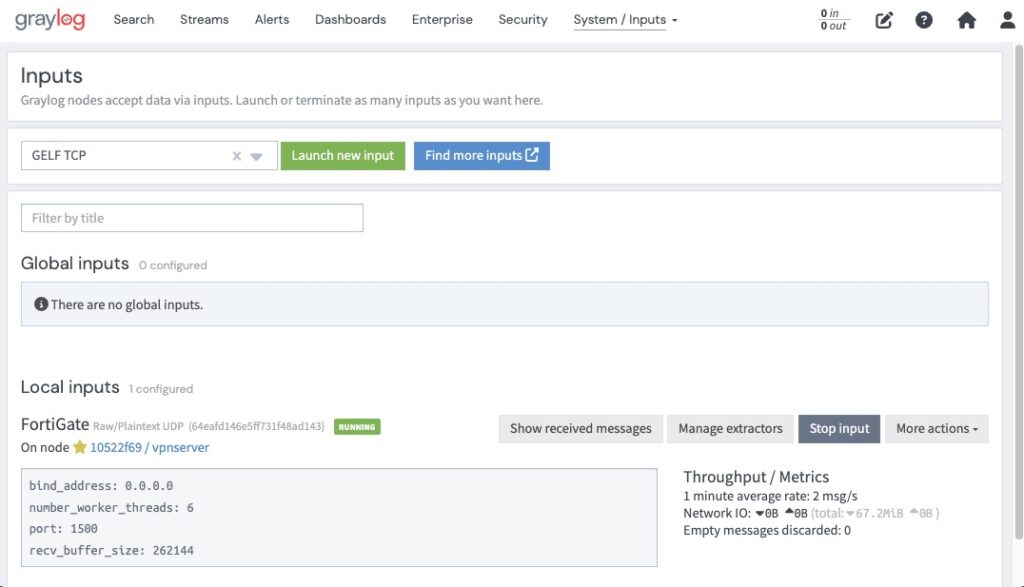Click the RUNNING status badge

tap(357, 426)
